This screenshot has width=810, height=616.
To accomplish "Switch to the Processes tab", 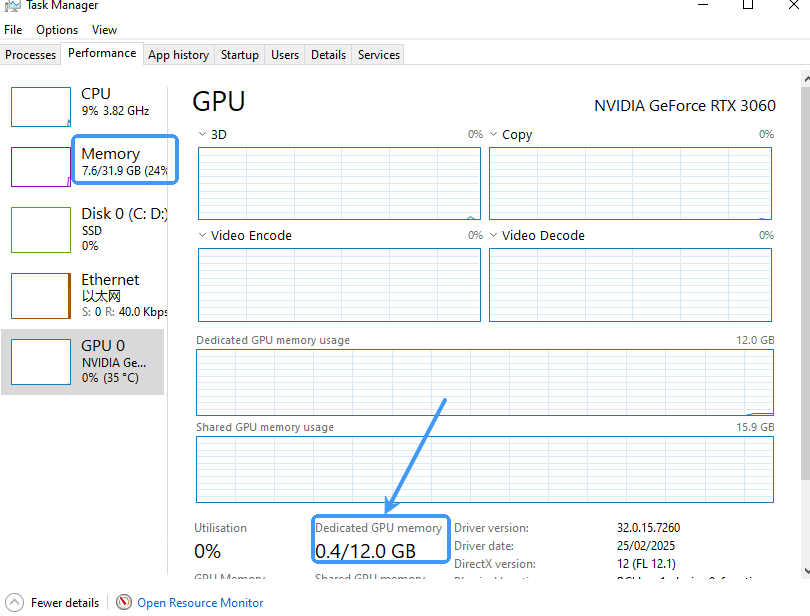I will (31, 55).
